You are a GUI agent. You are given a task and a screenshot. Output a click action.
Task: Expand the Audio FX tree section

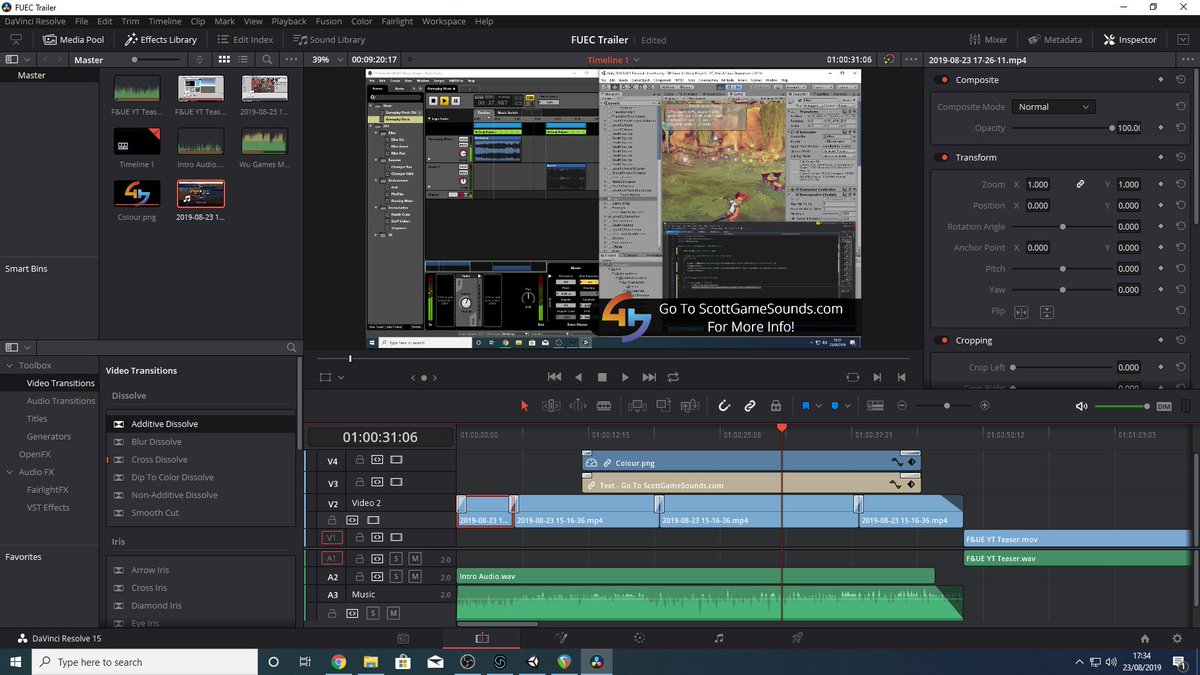[x=10, y=472]
